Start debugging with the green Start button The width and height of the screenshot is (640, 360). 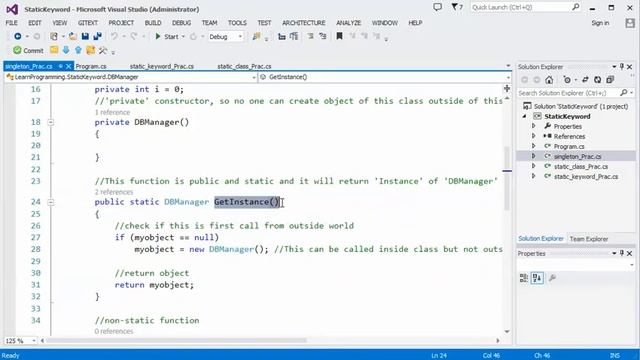point(167,36)
